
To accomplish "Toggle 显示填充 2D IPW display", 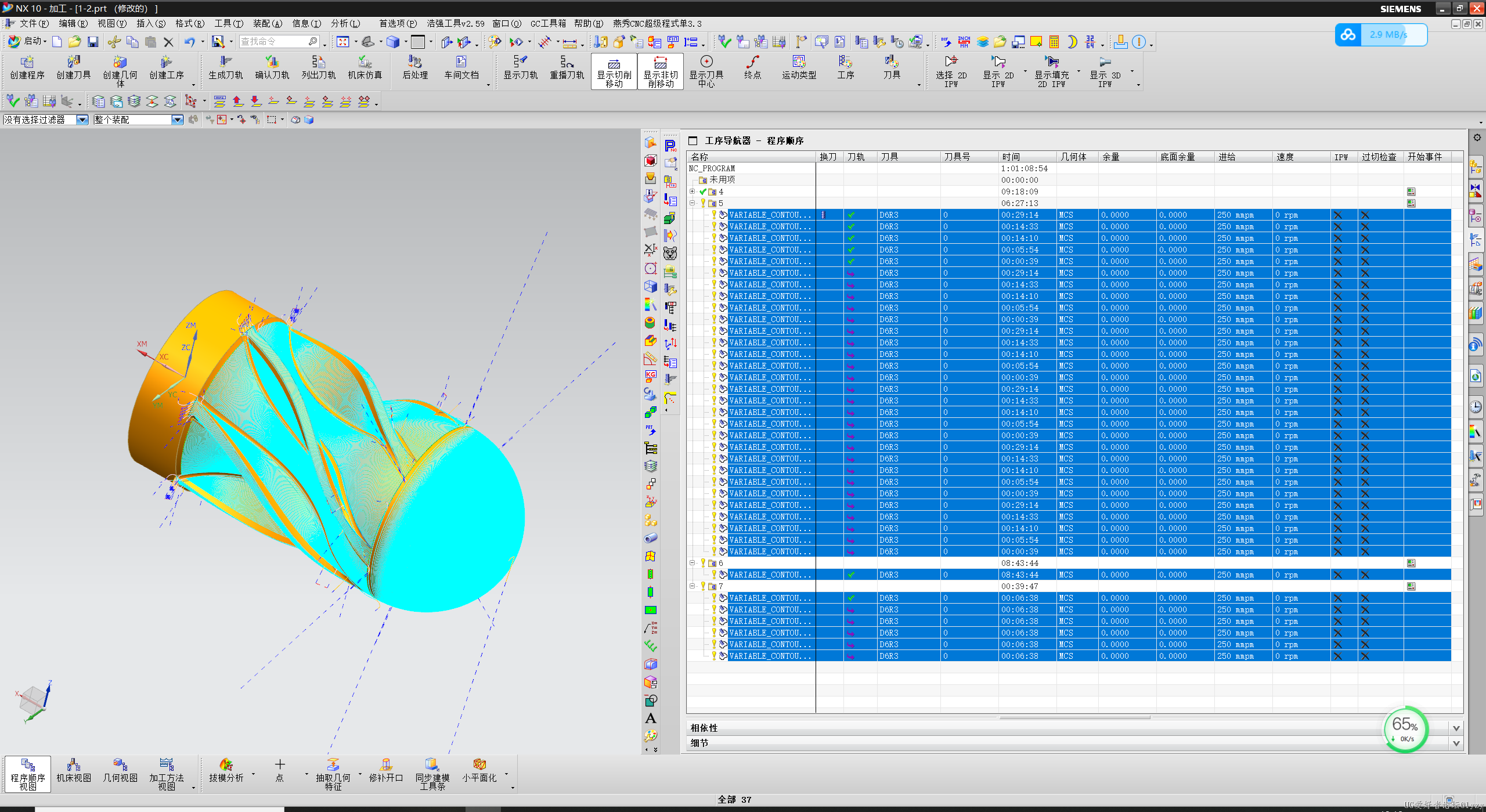I will click(1051, 71).
